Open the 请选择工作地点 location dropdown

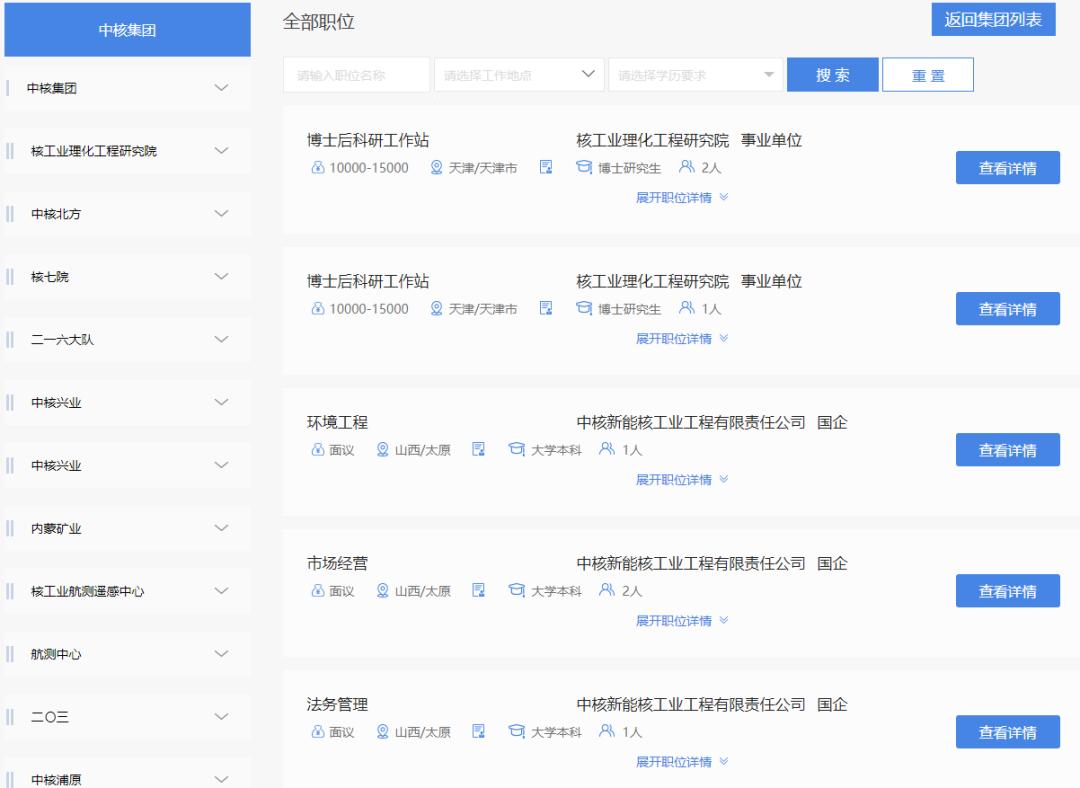(x=518, y=74)
